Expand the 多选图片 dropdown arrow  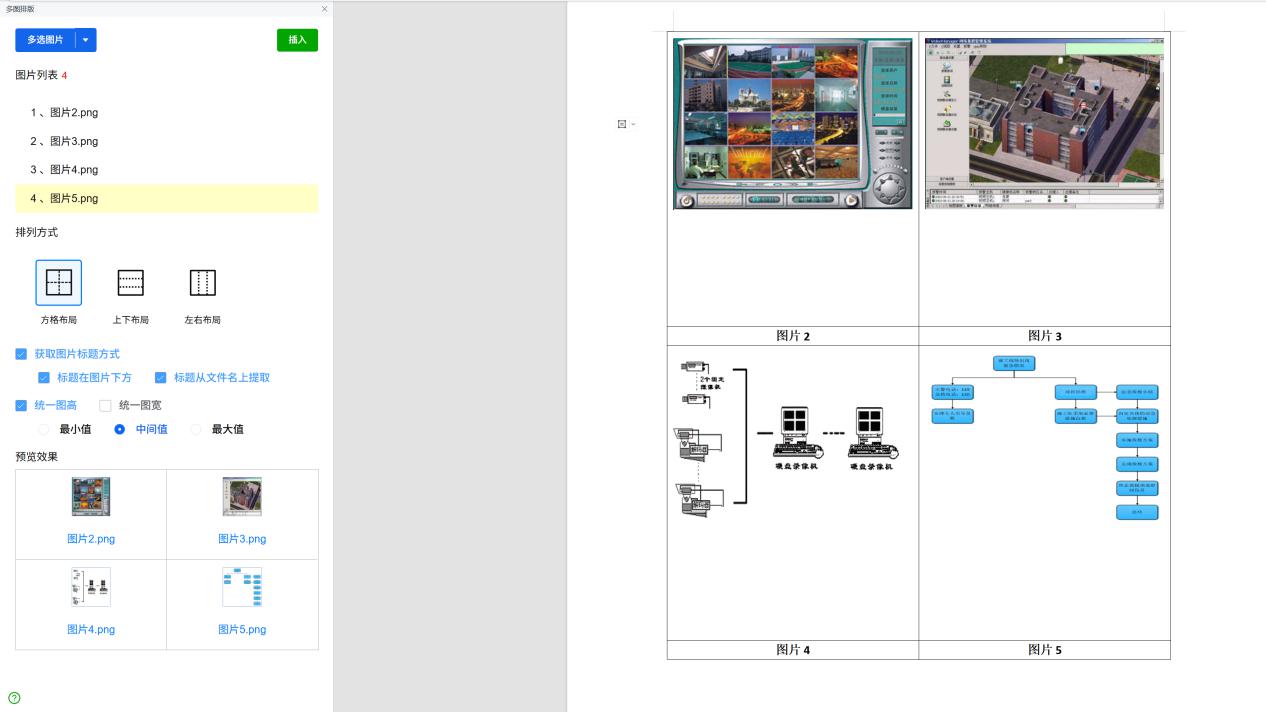(86, 40)
